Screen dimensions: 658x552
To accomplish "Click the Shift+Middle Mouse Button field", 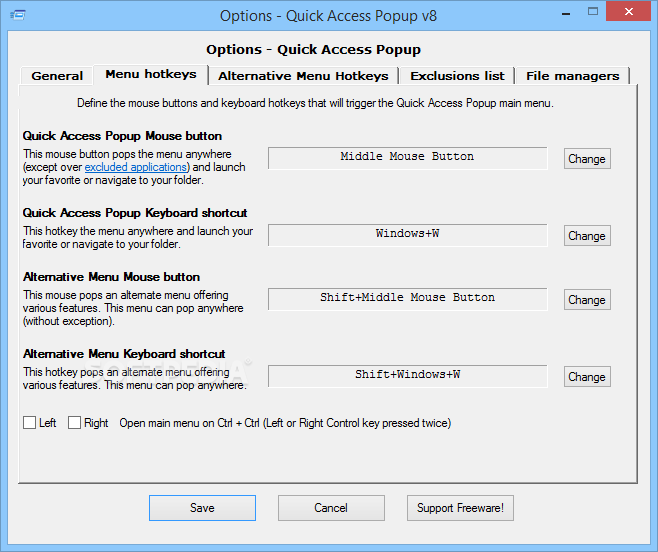I will [x=407, y=299].
